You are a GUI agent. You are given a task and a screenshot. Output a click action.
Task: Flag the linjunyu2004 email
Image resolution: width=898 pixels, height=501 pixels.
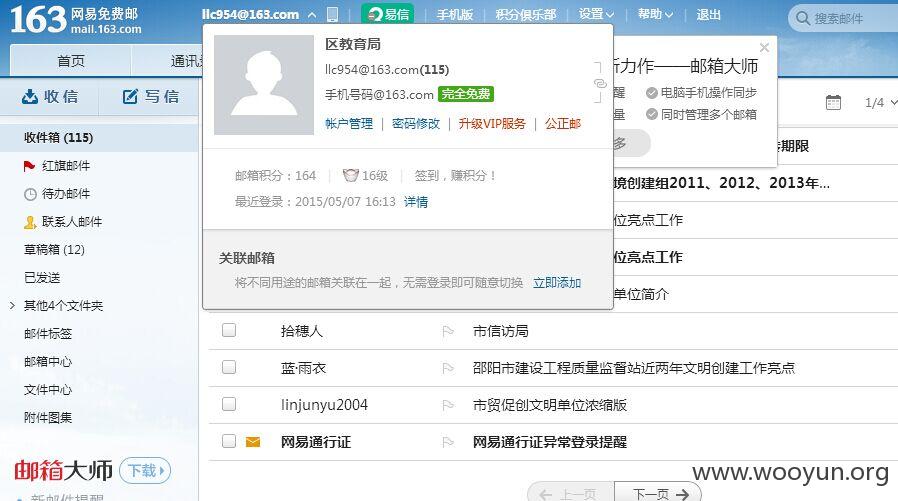(448, 405)
